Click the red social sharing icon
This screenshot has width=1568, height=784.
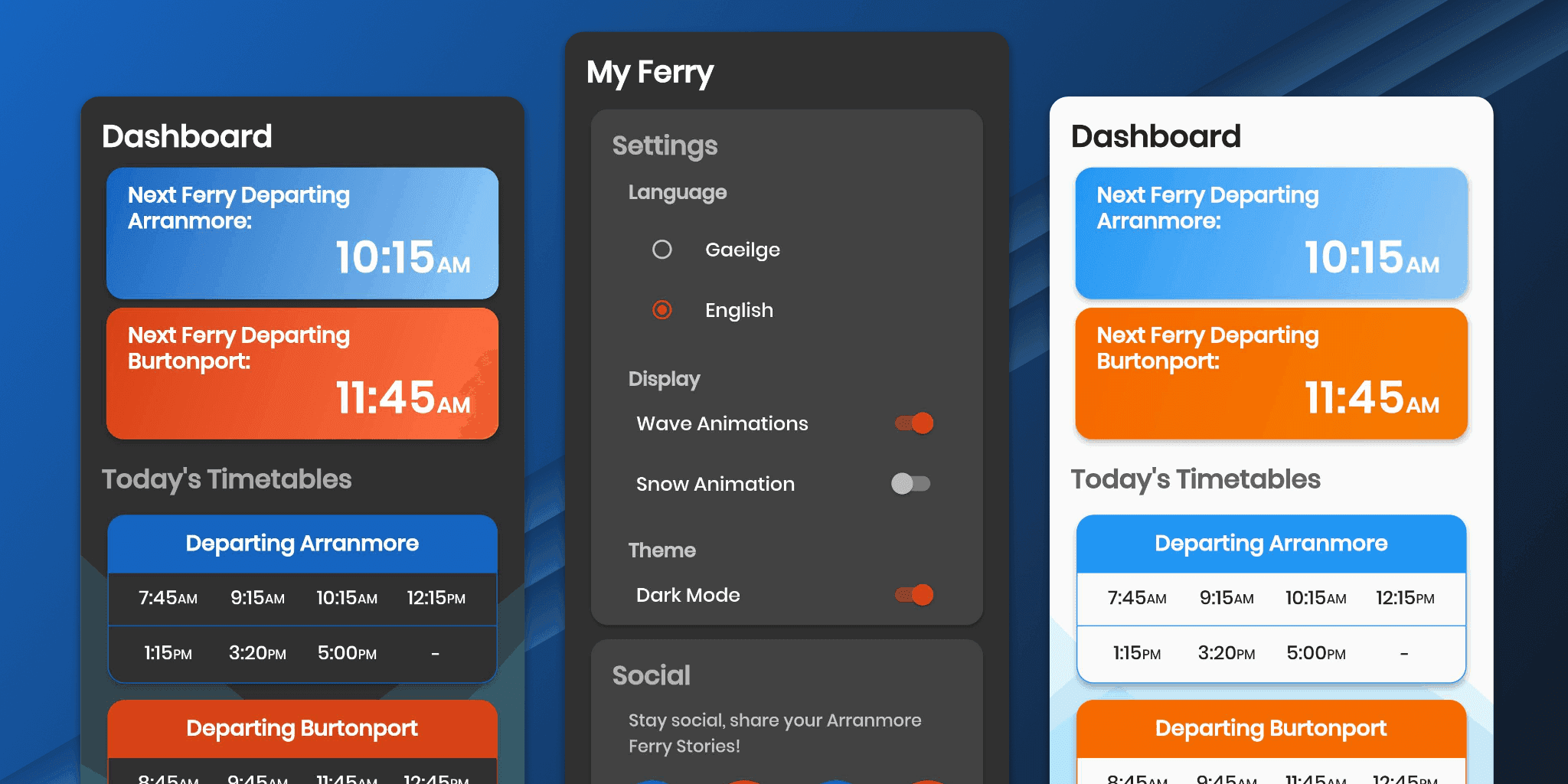click(x=741, y=779)
